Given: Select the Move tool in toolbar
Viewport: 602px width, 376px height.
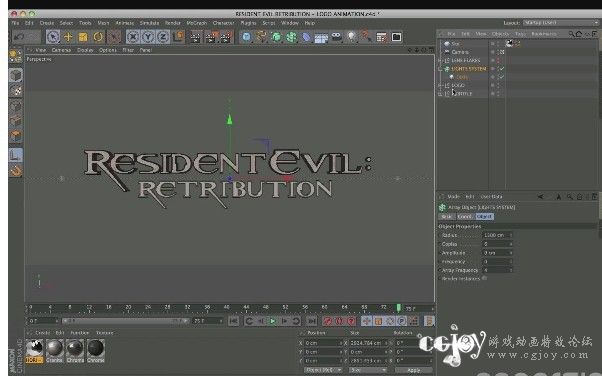Looking at the screenshot, I should tap(68, 37).
